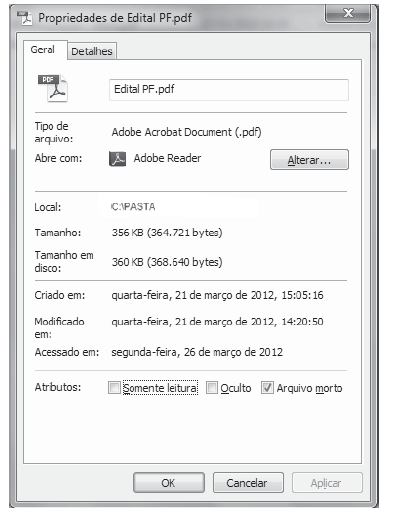Click the Edital PF.pdf file name field
The height and width of the screenshot is (515, 395).
click(229, 90)
